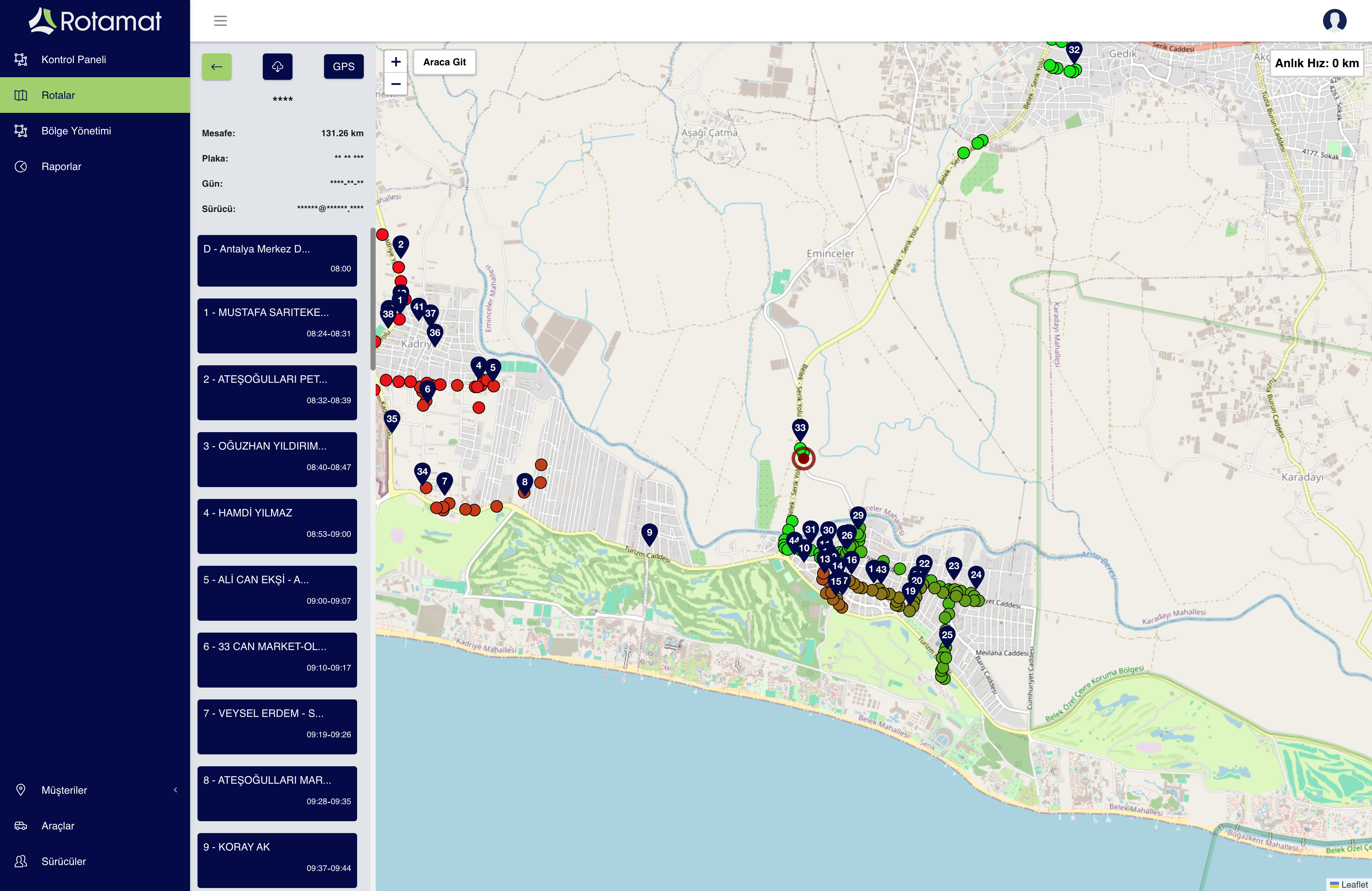Click the Araçlar vehicle icon
The width and height of the screenshot is (1372, 891).
(x=21, y=826)
